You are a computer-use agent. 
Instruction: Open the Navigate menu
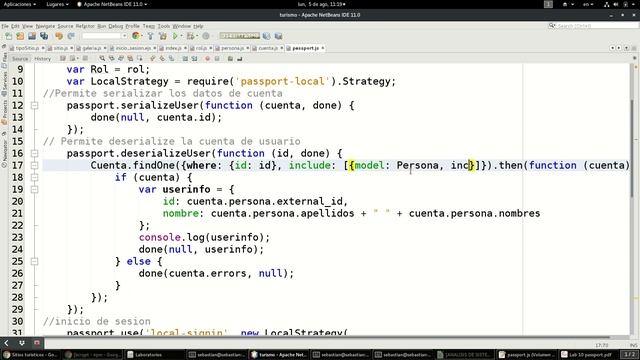[45, 26]
